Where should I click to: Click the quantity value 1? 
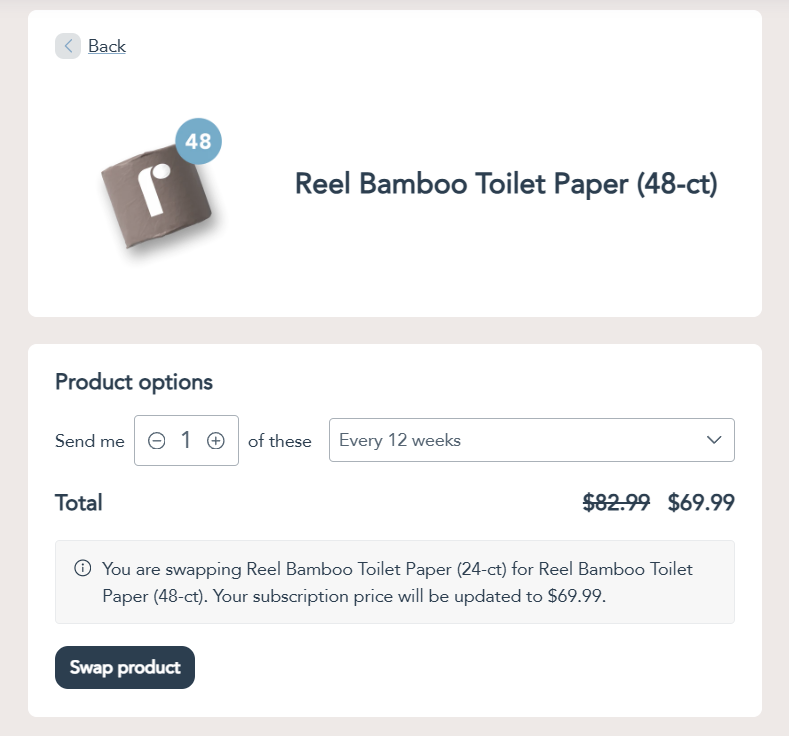point(186,441)
